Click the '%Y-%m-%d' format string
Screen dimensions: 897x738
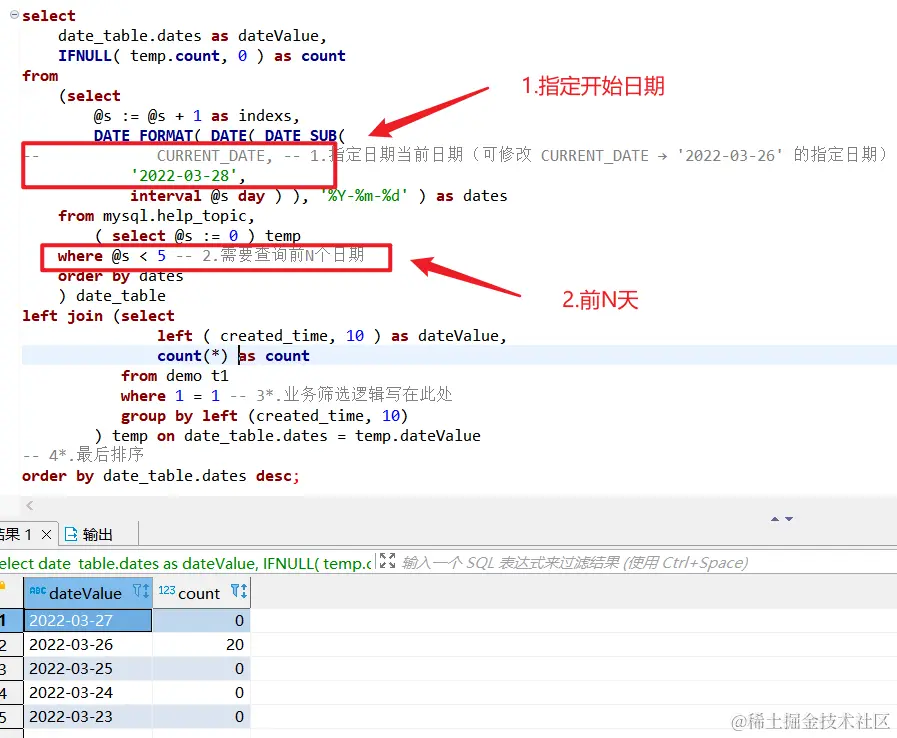pyautogui.click(x=363, y=196)
